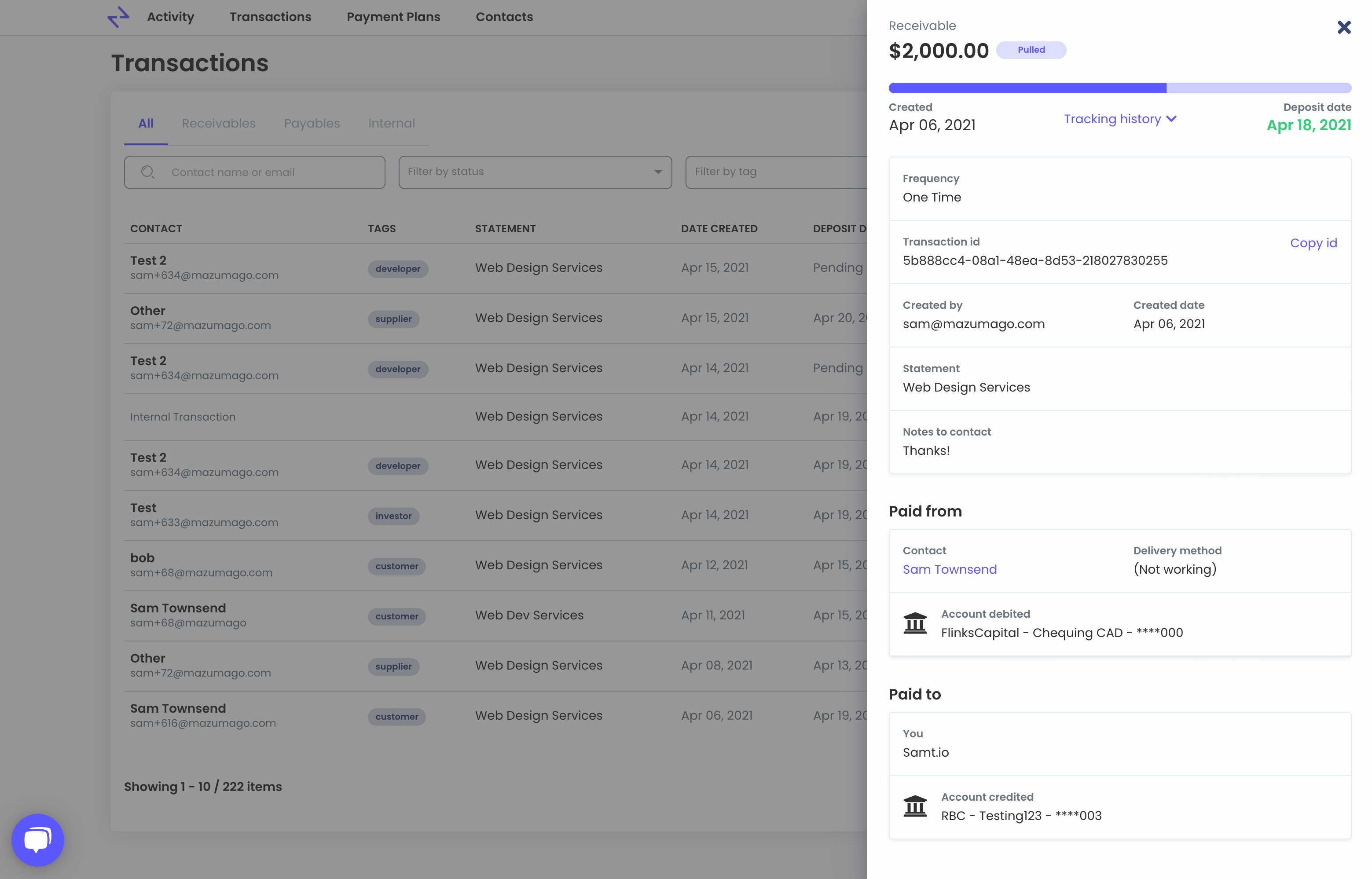Click the search magnifier icon

[148, 172]
